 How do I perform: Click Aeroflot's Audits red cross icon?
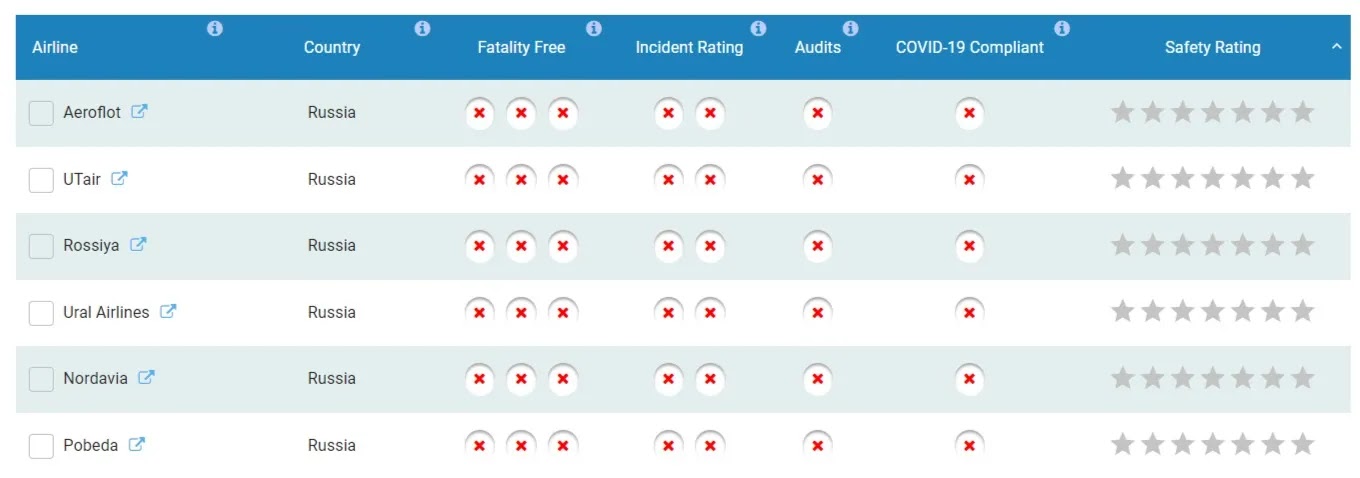click(818, 113)
